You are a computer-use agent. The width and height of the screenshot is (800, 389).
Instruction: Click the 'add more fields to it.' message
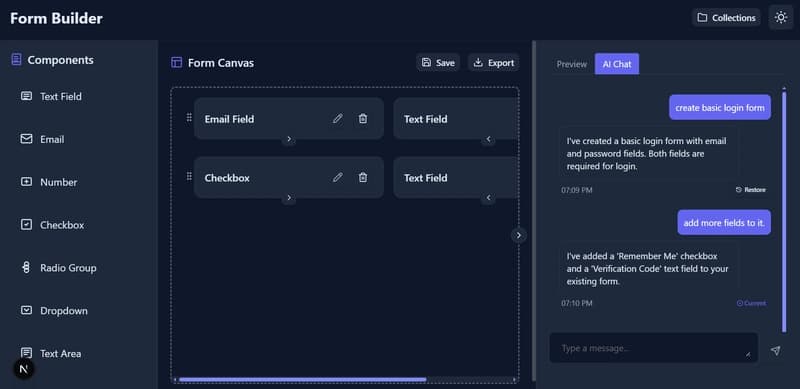(724, 223)
